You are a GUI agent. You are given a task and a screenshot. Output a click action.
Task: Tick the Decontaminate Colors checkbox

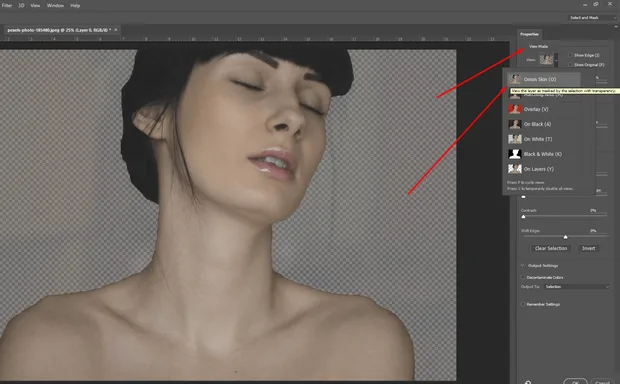tap(523, 278)
